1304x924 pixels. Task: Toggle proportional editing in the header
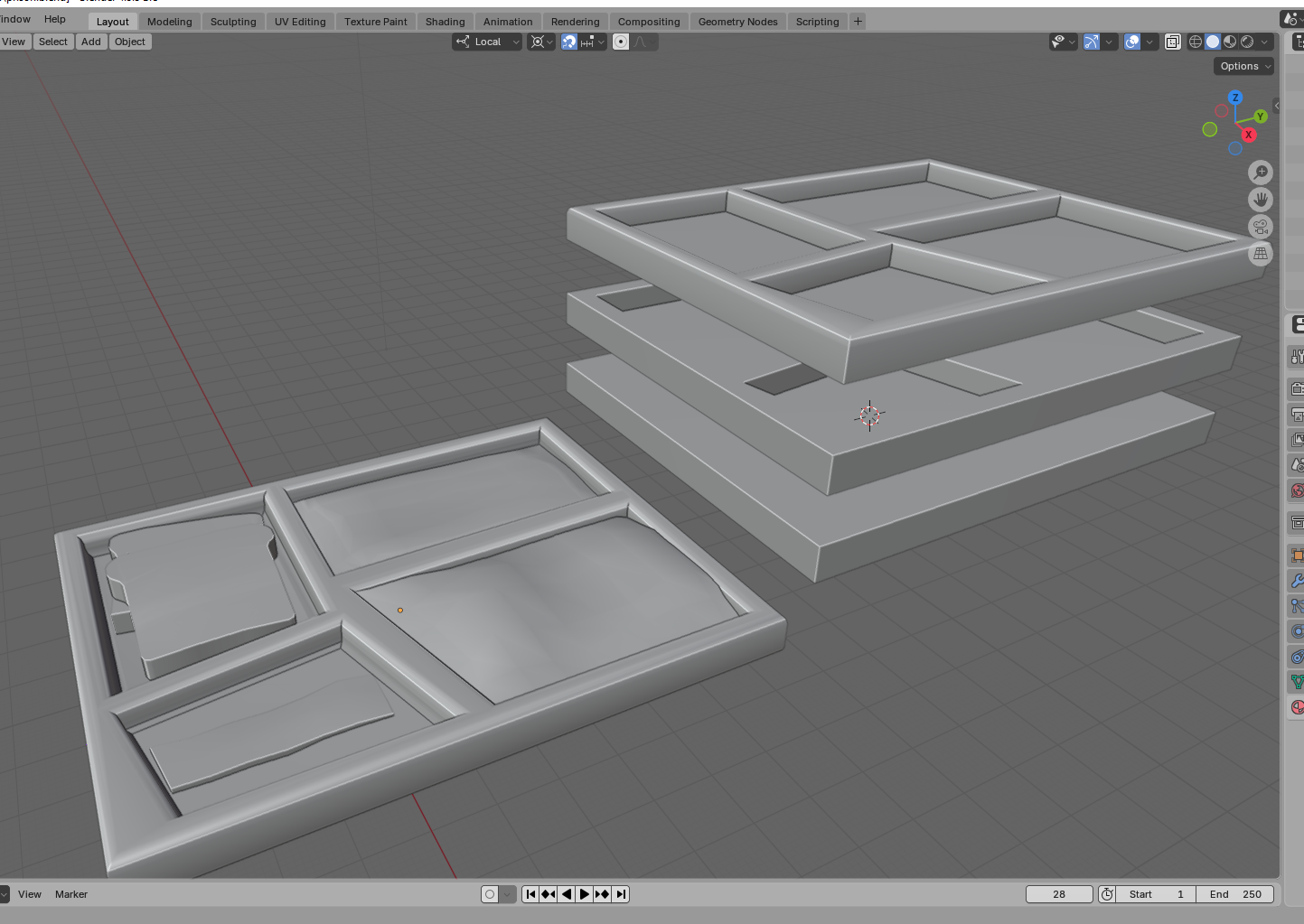(x=621, y=42)
